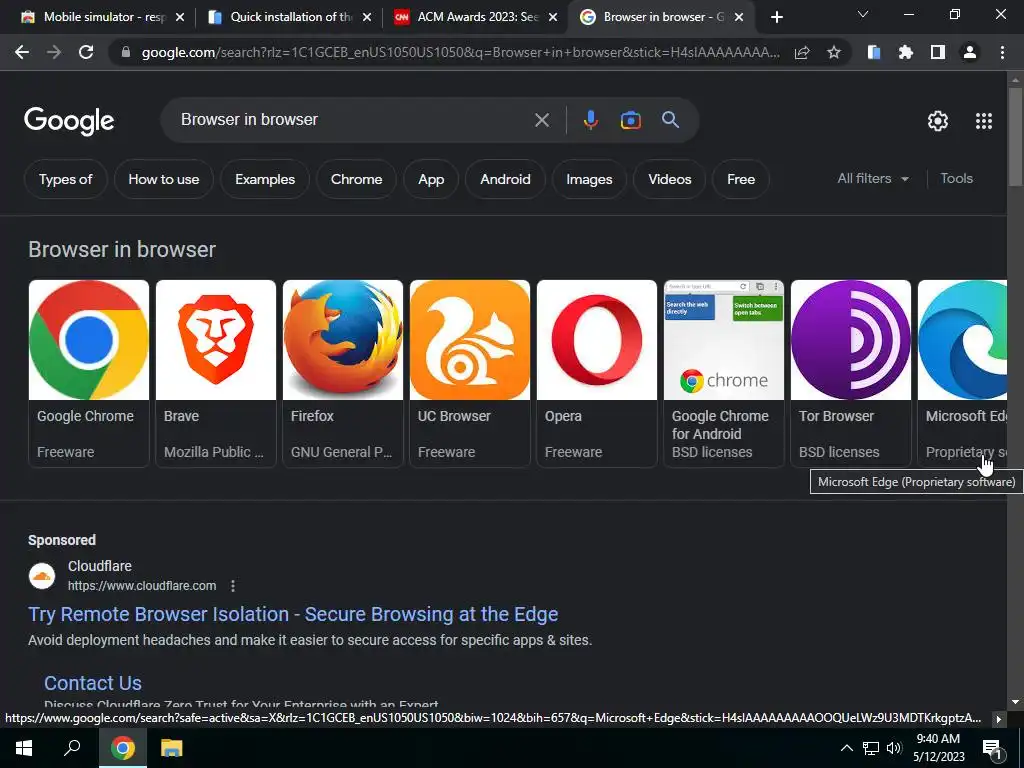Select the How to use chip
The image size is (1024, 768).
pyautogui.click(x=164, y=179)
